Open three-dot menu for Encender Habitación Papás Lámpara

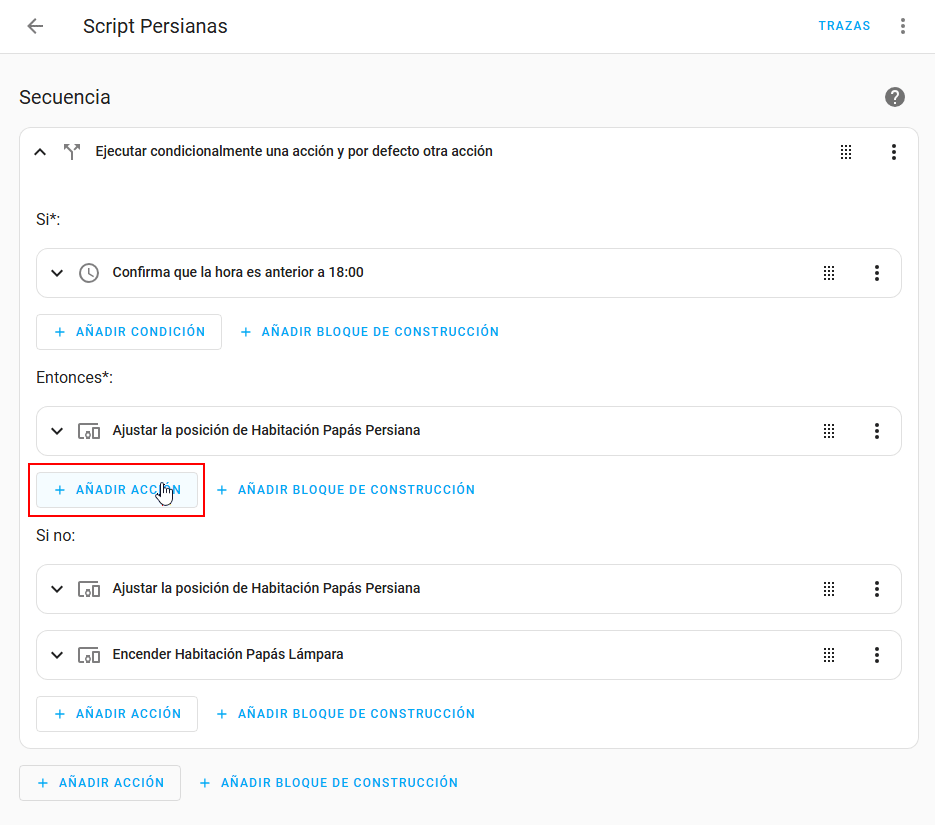pos(876,655)
